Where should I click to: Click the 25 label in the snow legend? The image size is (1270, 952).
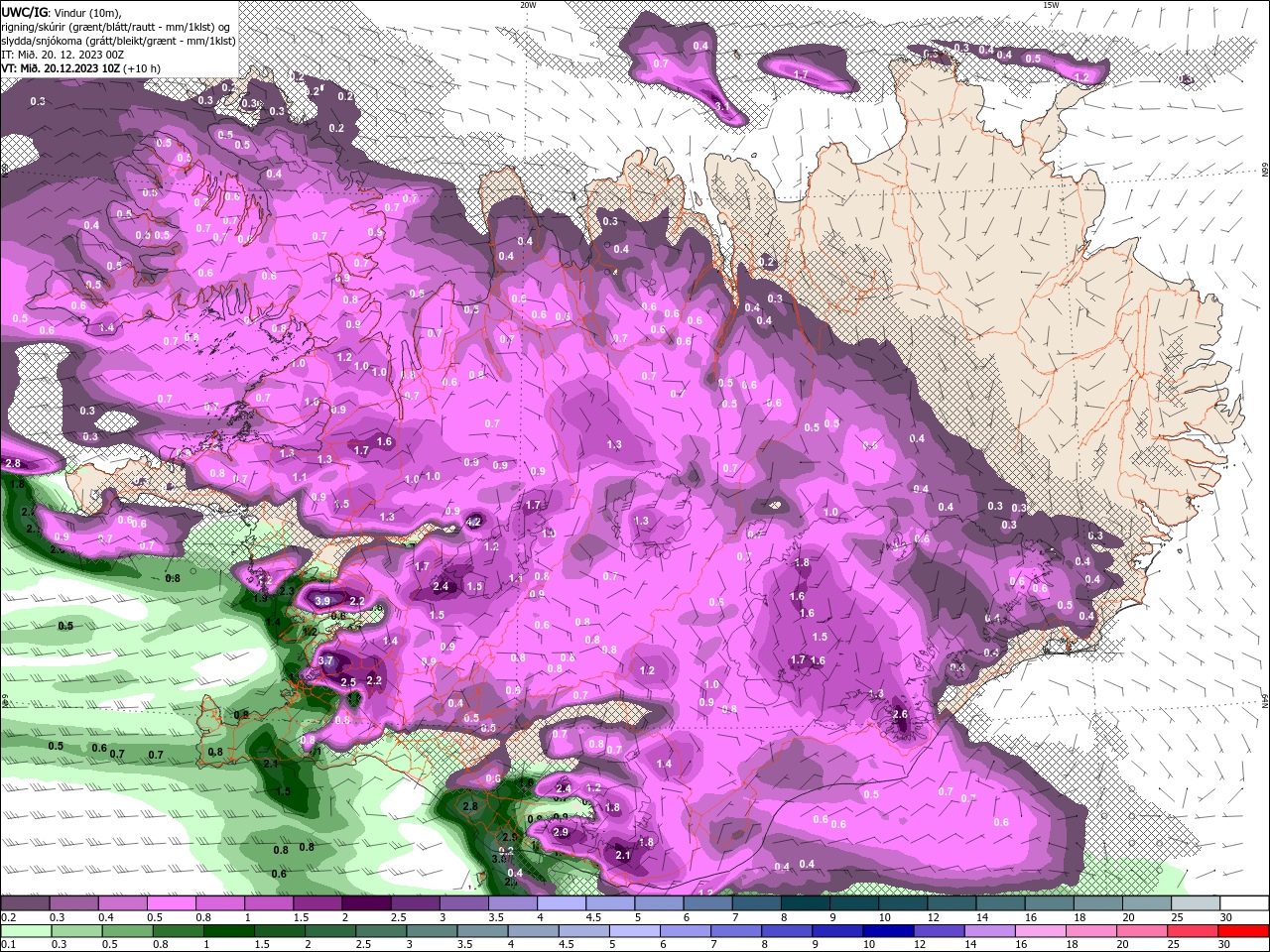[x=1176, y=917]
